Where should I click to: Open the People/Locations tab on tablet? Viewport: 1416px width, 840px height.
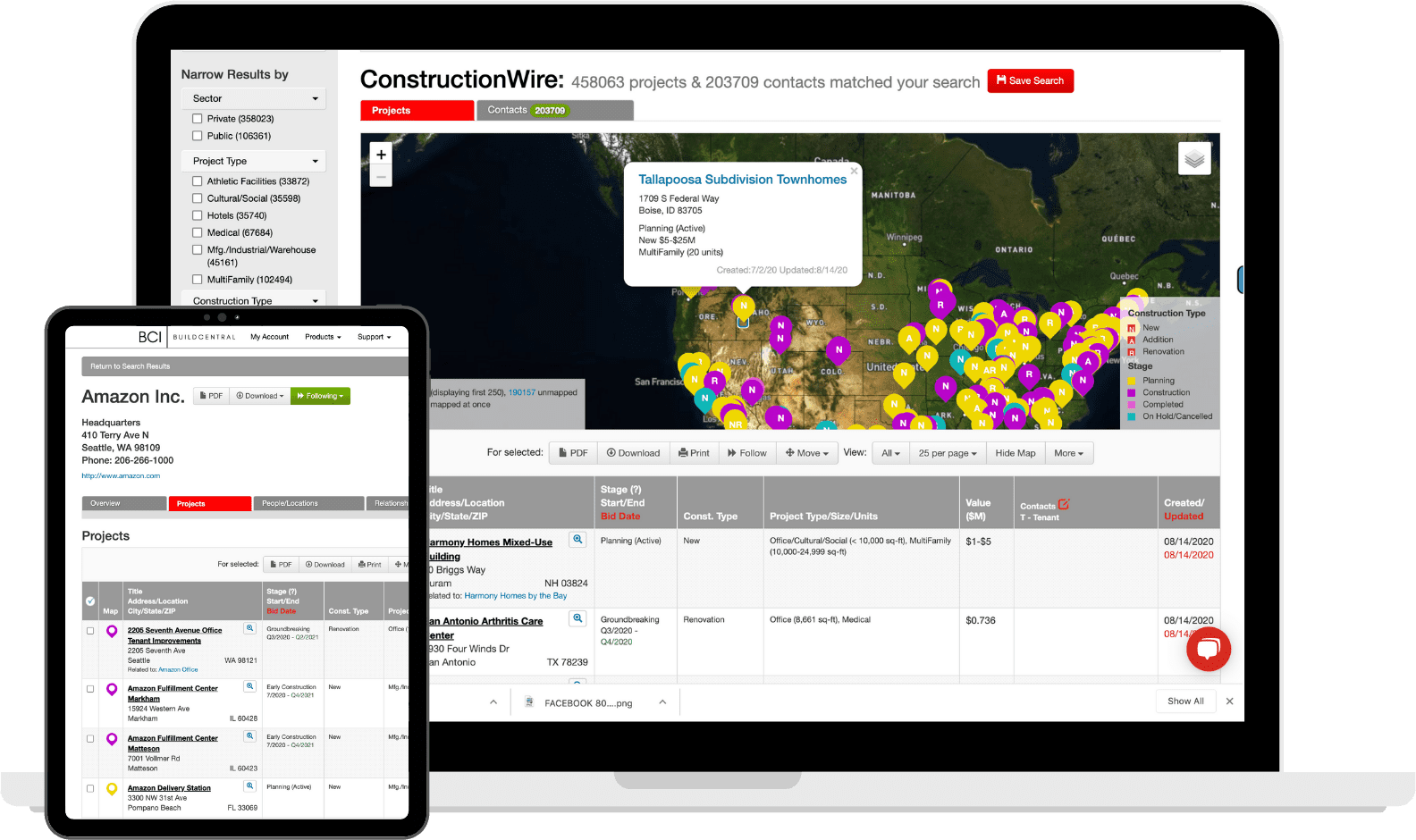pyautogui.click(x=309, y=503)
